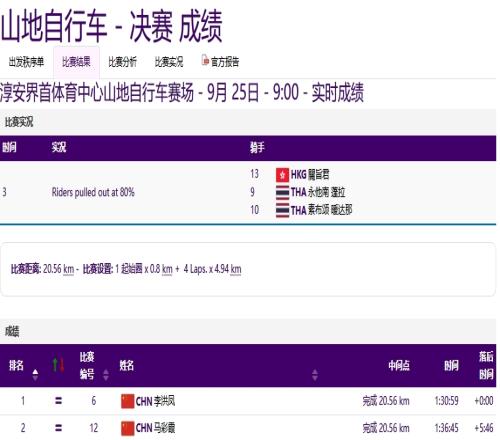Click the 中间点 column header
Screen dimensions: 500x440
click(x=399, y=366)
